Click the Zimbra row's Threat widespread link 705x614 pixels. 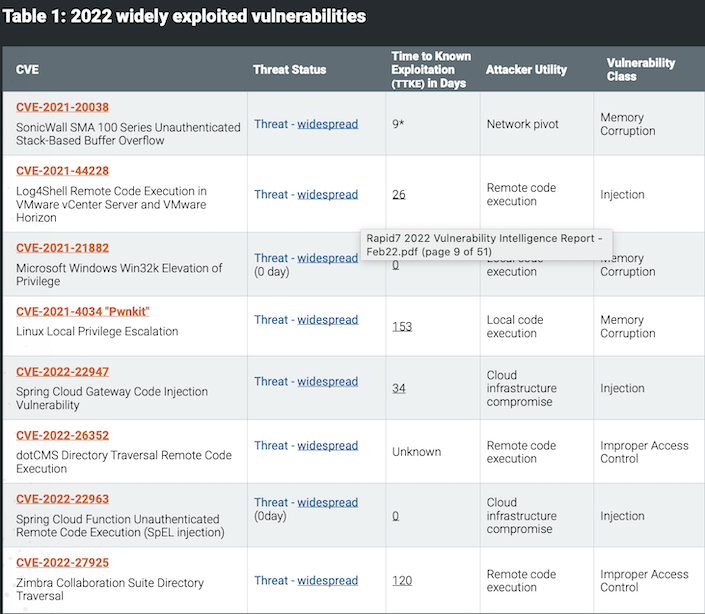click(327, 580)
